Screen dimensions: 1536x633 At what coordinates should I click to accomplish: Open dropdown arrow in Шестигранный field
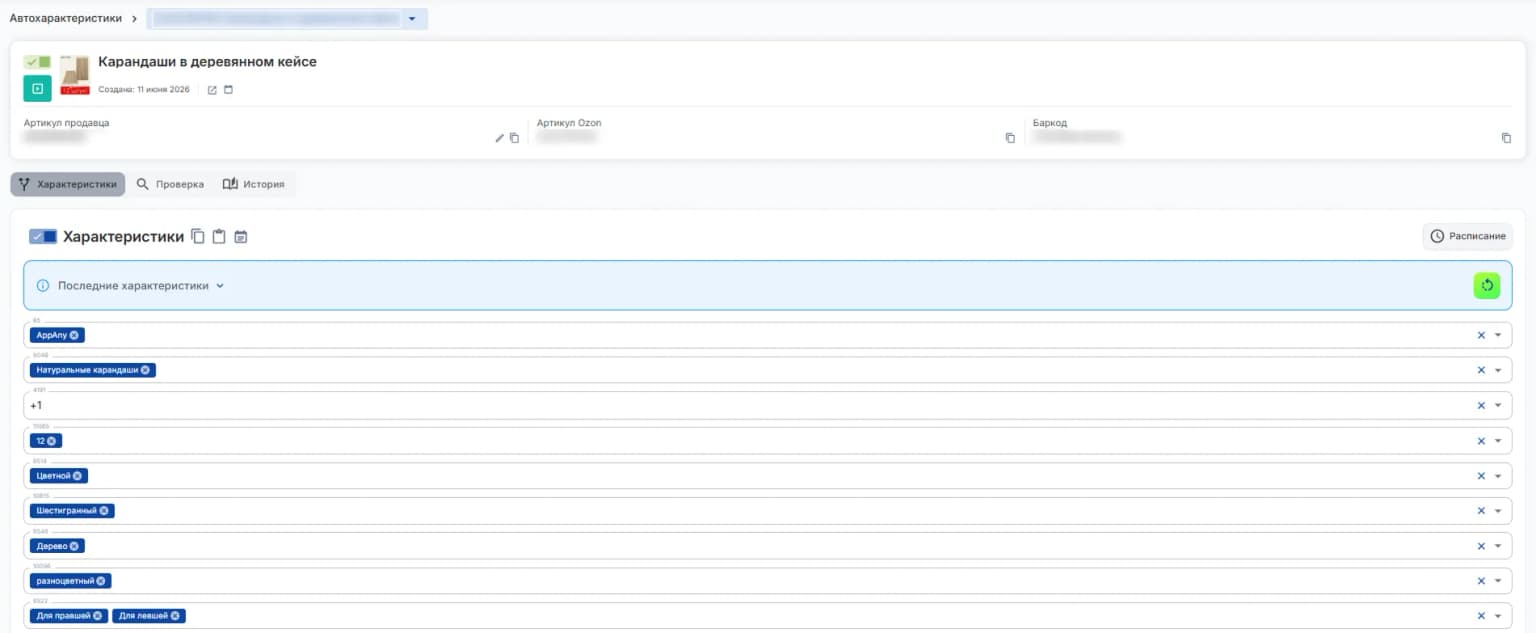tap(1498, 511)
